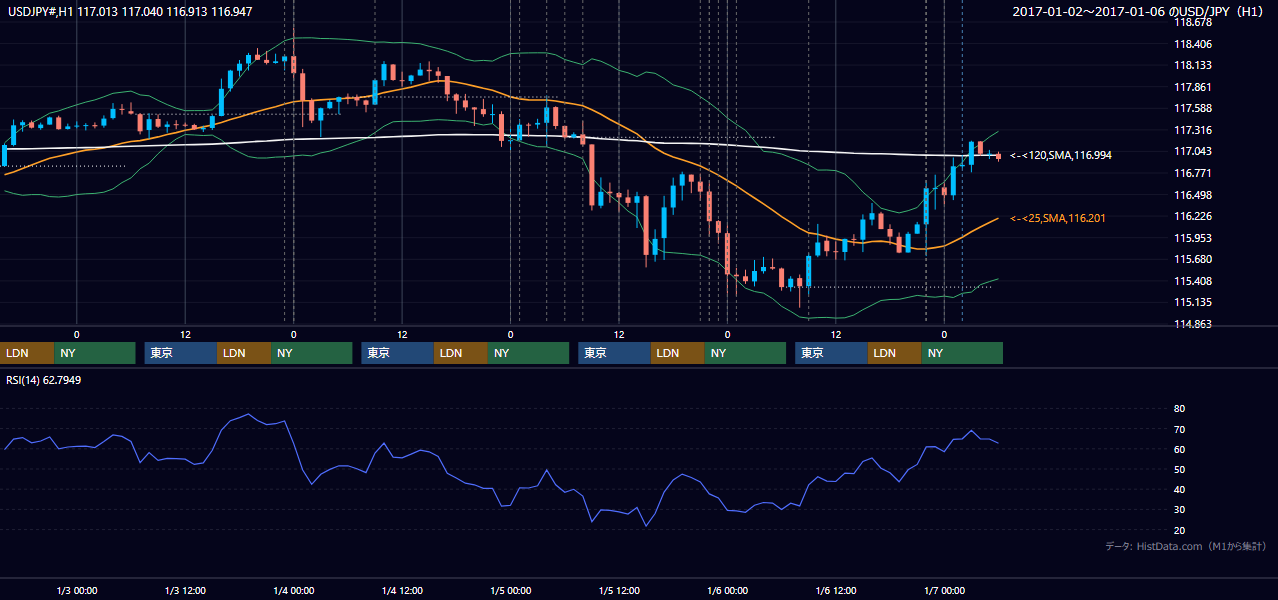Click the RSI level label 60
Image resolution: width=1278 pixels, height=600 pixels.
(x=1179, y=449)
